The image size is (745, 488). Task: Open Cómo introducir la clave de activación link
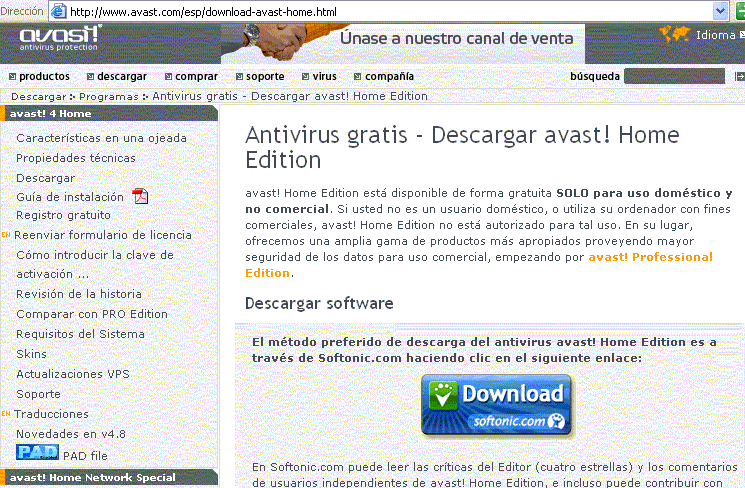pyautogui.click(x=95, y=265)
